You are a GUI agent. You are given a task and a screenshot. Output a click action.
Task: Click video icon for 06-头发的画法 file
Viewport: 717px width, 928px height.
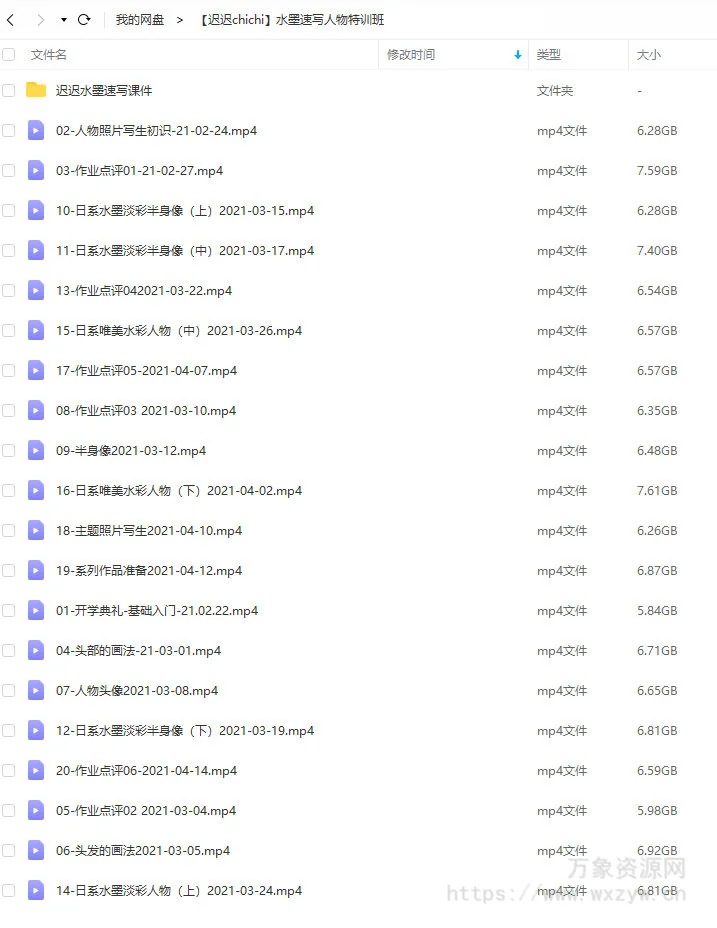coord(36,850)
